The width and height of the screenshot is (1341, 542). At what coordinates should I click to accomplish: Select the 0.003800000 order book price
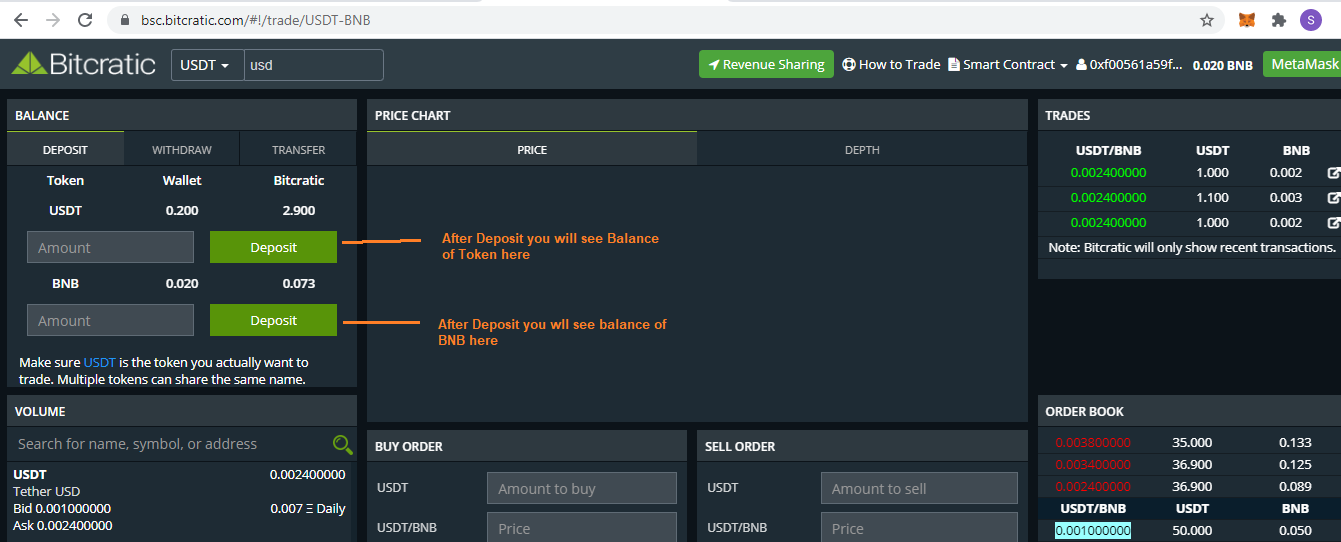click(x=1092, y=442)
